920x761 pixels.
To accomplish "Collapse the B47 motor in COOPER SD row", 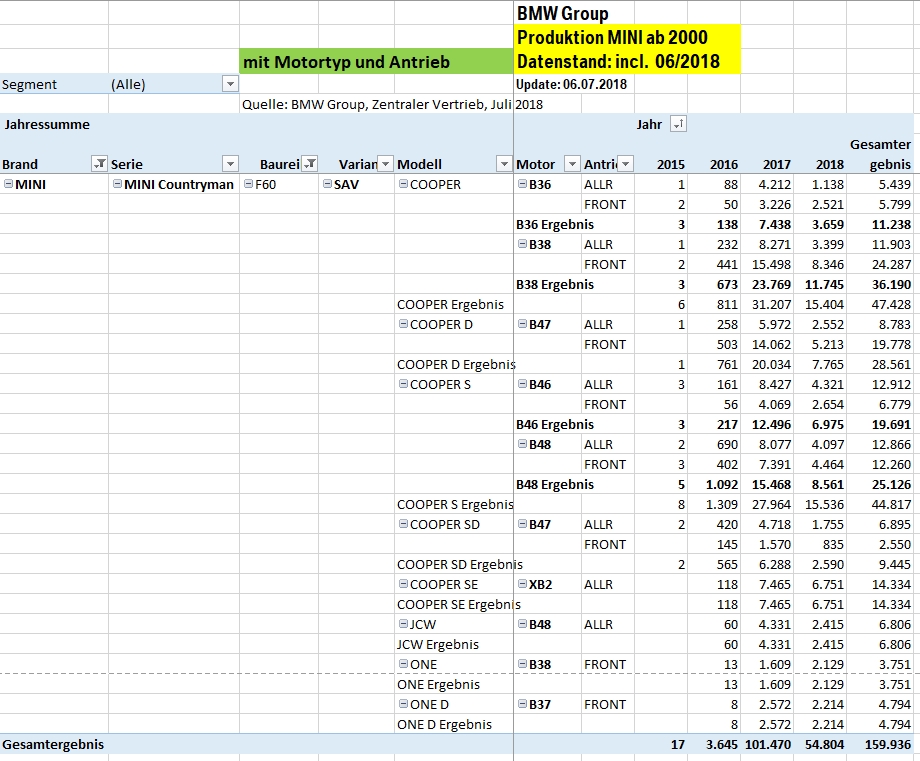I will 522,524.
